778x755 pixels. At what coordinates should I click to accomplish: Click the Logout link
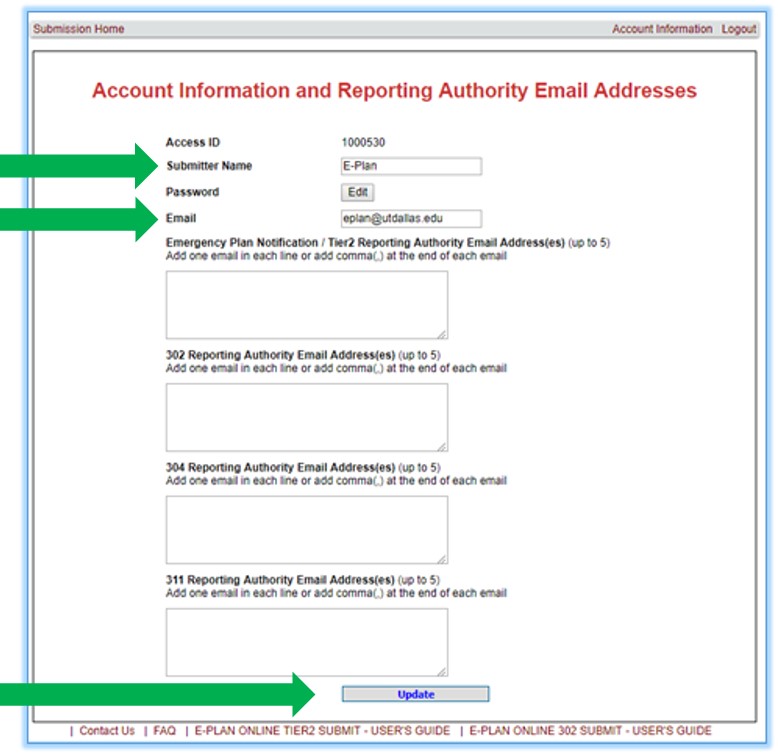[x=739, y=29]
